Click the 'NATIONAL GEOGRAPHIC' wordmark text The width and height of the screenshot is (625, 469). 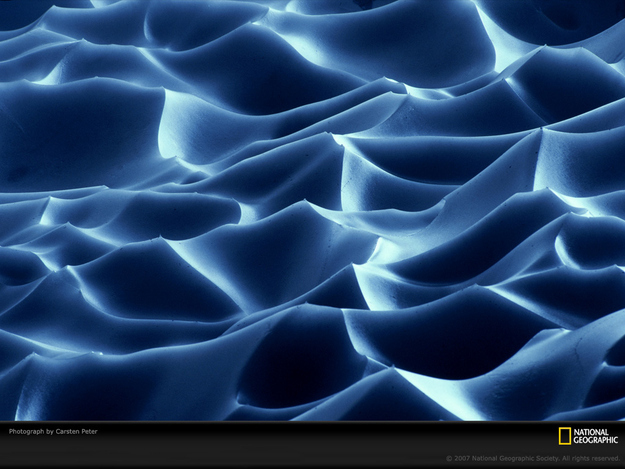click(596, 436)
